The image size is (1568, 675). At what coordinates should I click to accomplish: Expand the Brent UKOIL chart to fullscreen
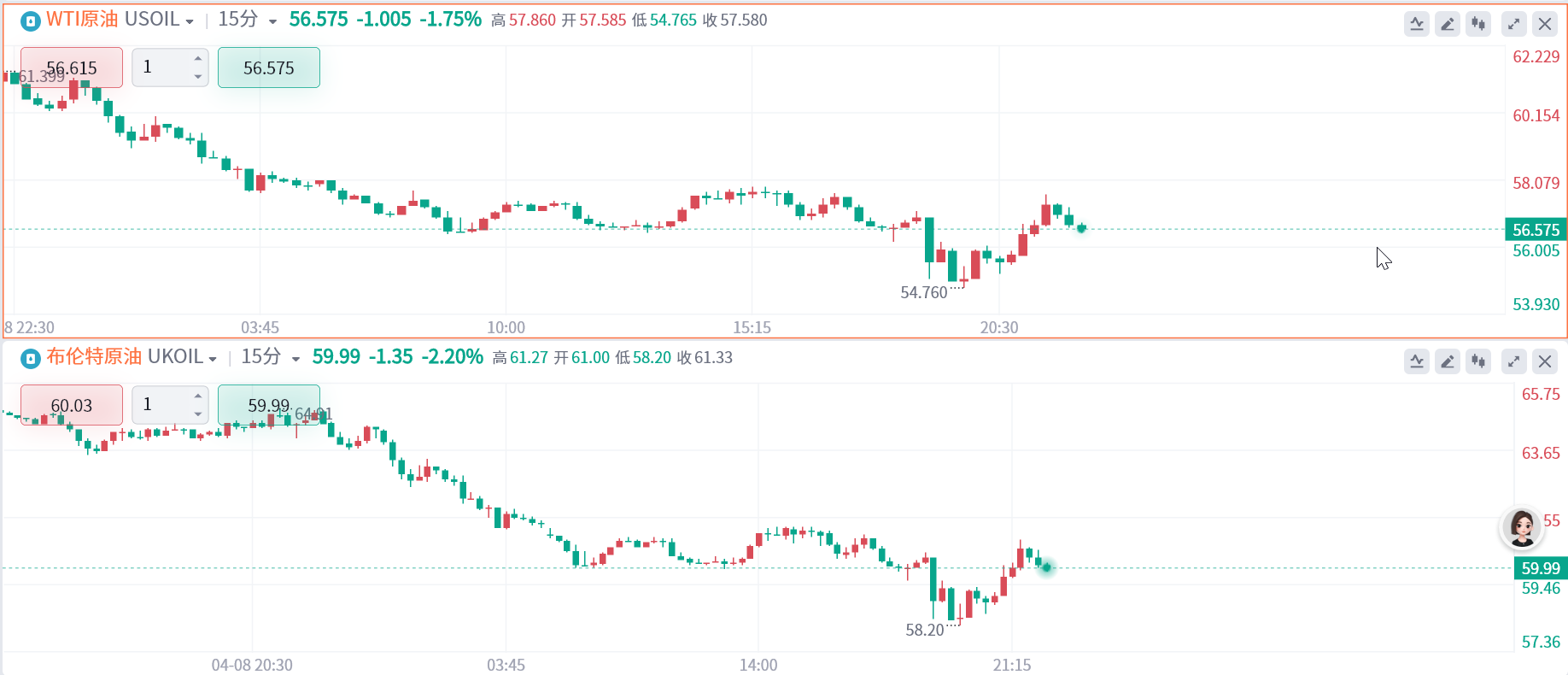point(1514,361)
